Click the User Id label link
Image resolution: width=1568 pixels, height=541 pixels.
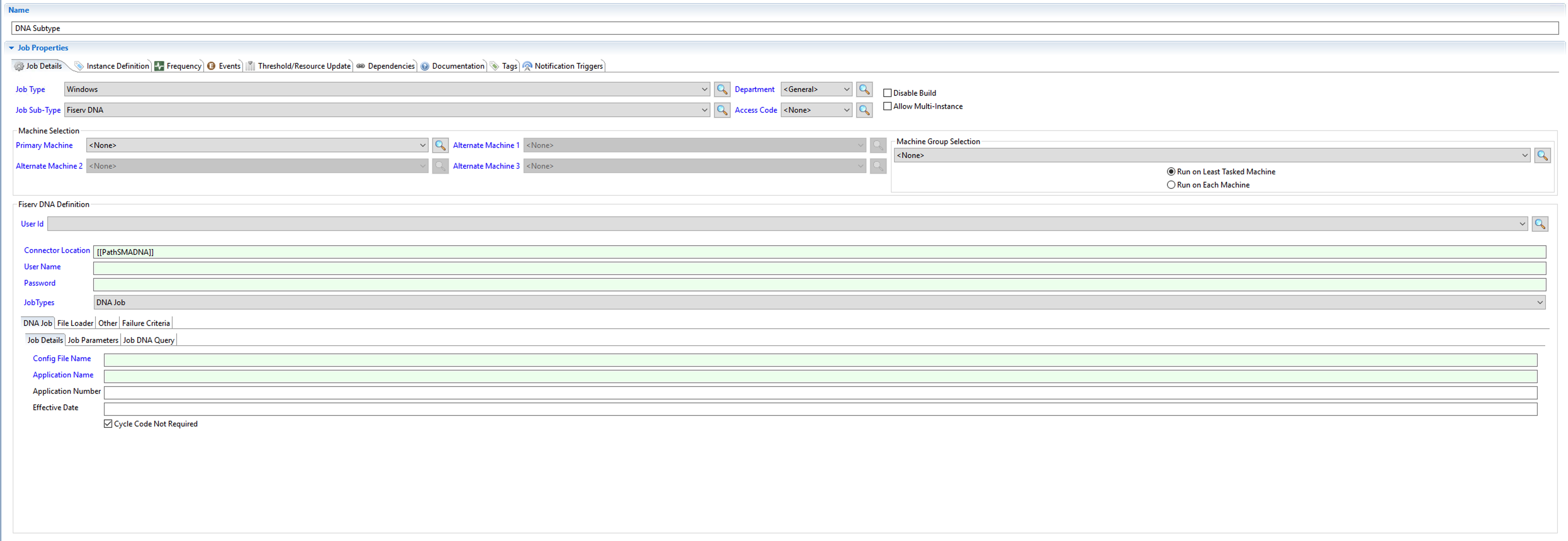point(32,224)
